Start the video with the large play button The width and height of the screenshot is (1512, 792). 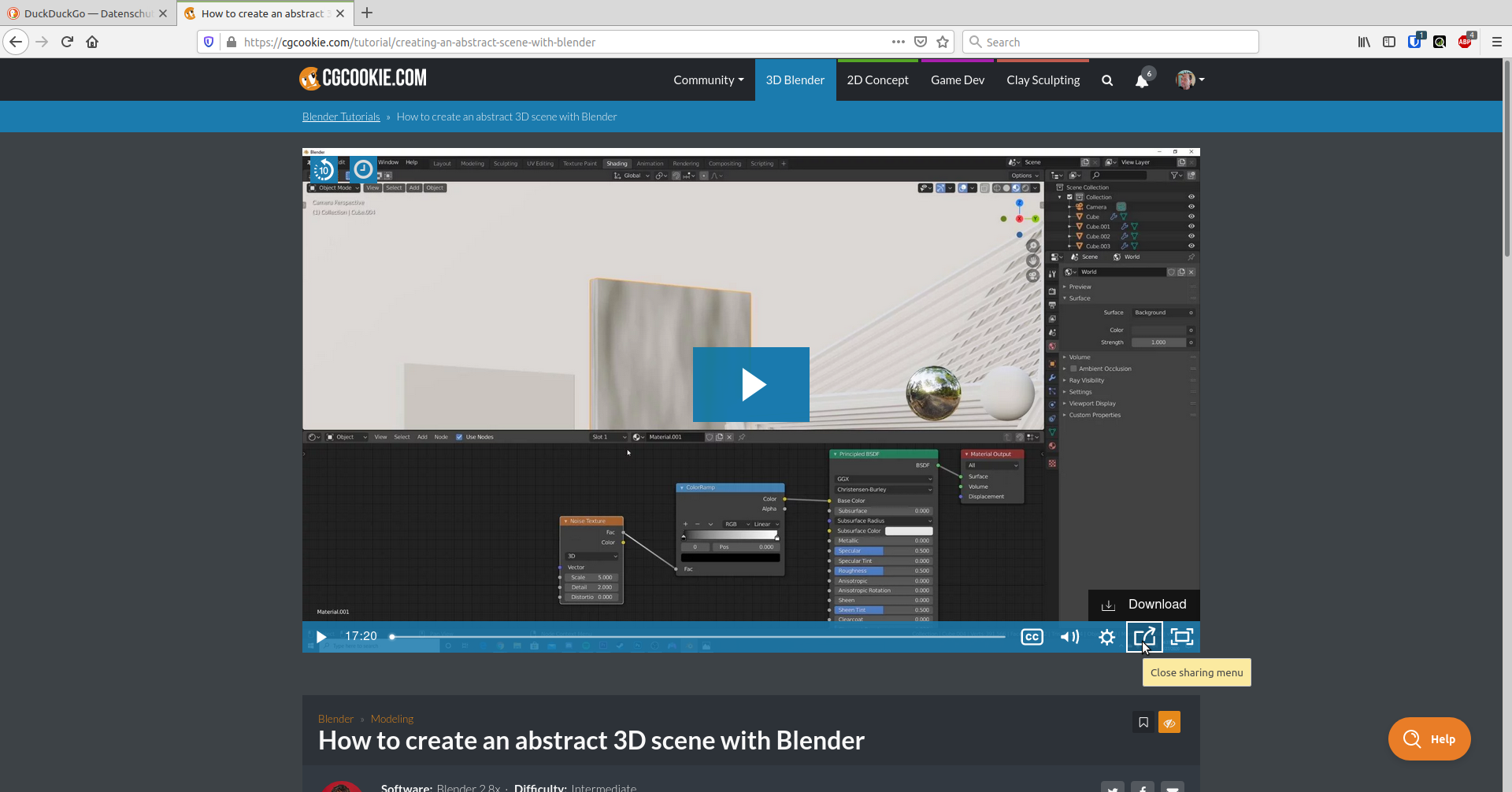pos(751,384)
